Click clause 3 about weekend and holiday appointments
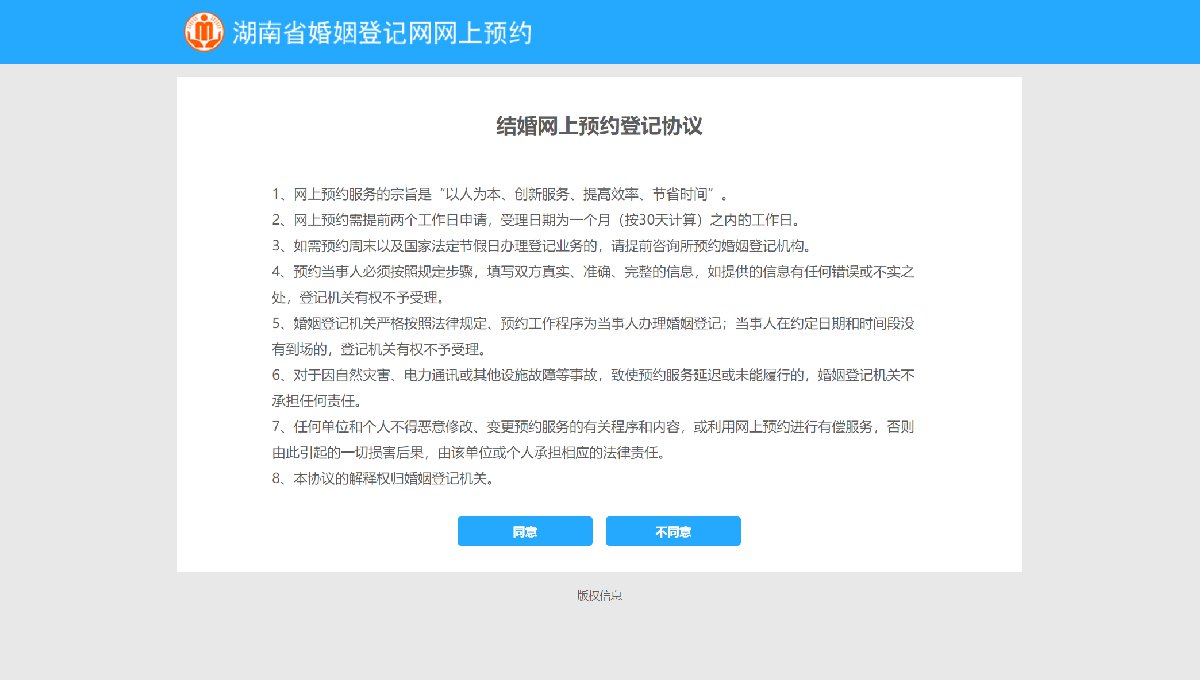 (541, 246)
